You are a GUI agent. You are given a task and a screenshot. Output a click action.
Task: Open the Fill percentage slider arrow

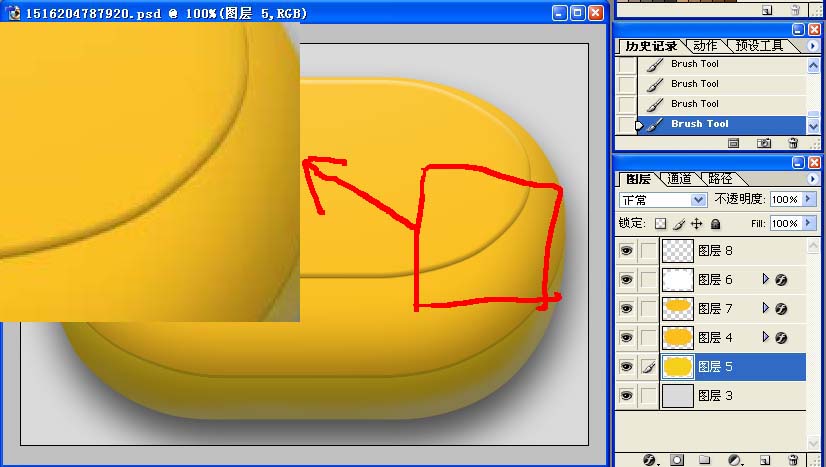809,223
